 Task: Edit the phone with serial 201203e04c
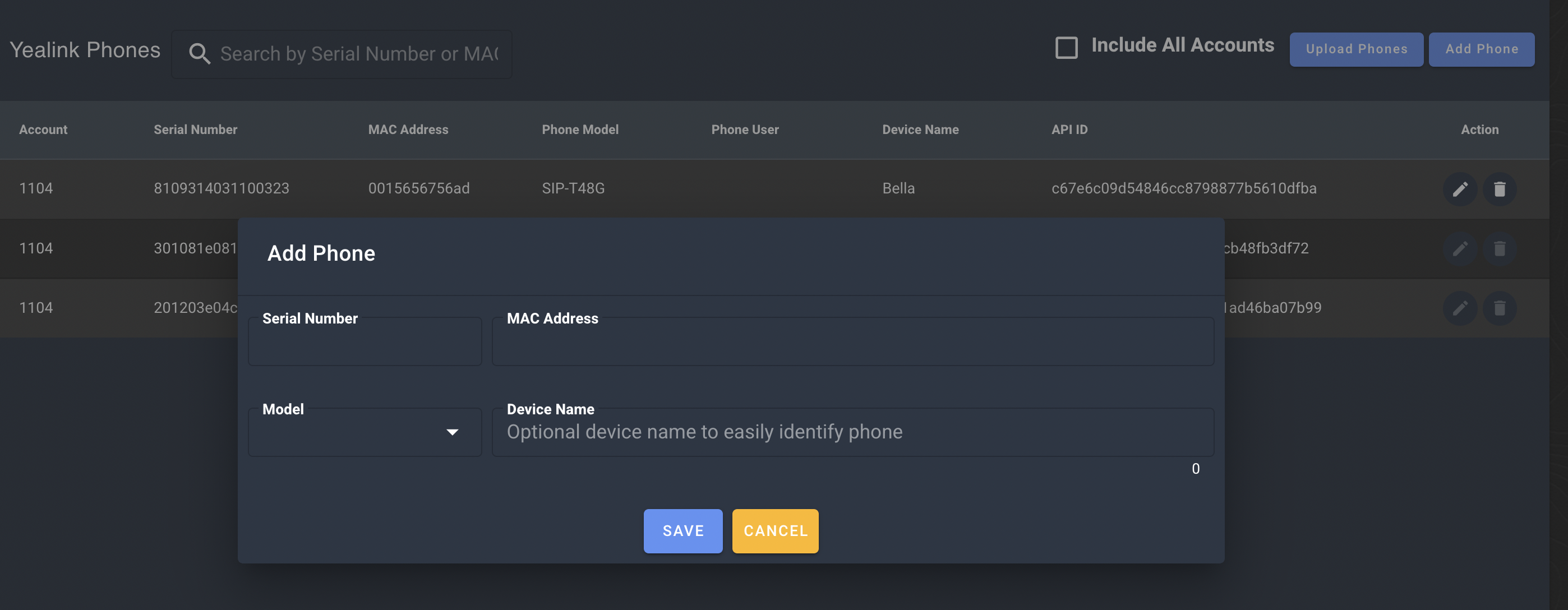(1460, 309)
